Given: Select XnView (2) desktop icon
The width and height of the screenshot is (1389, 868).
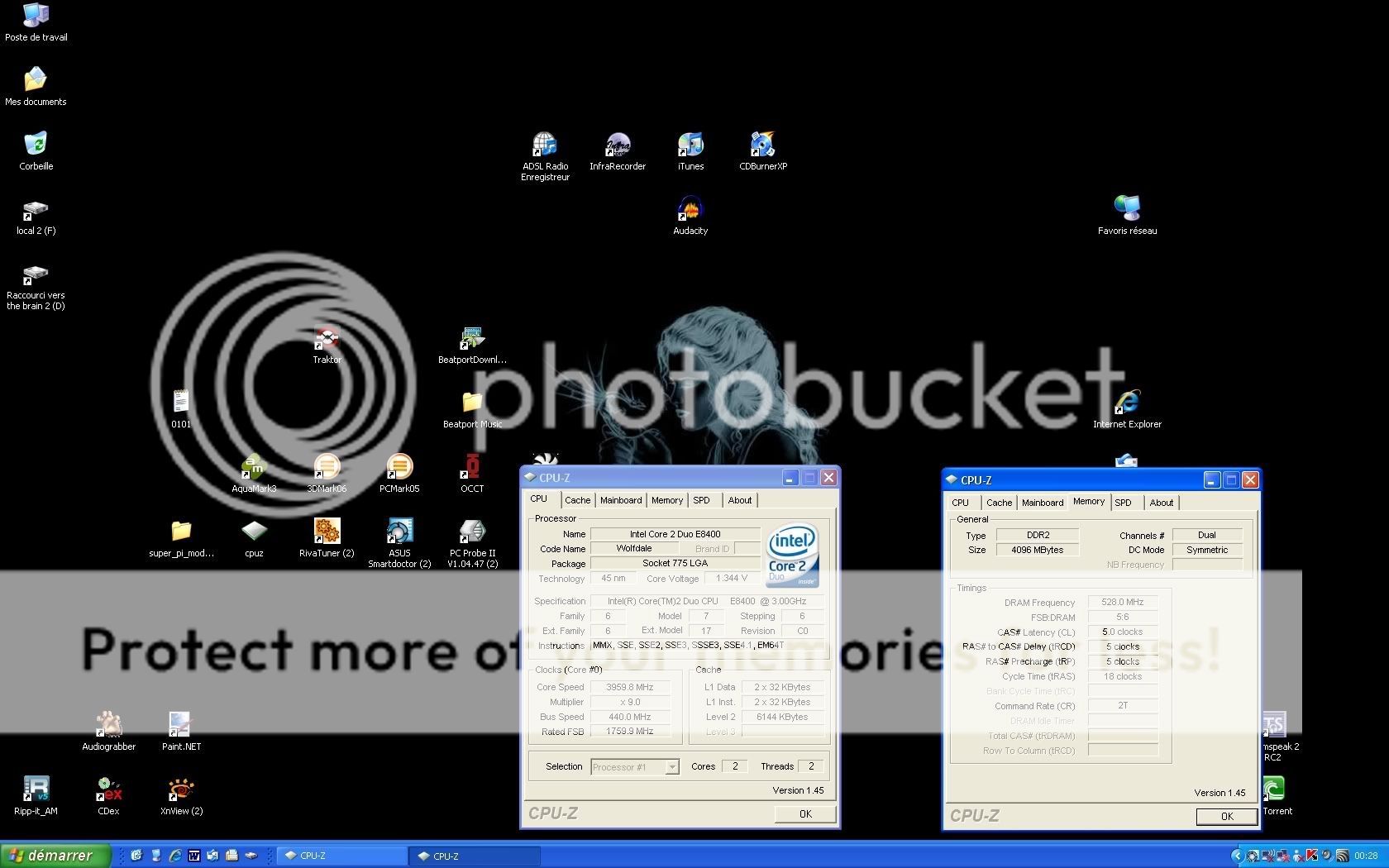Looking at the screenshot, I should point(181,795).
